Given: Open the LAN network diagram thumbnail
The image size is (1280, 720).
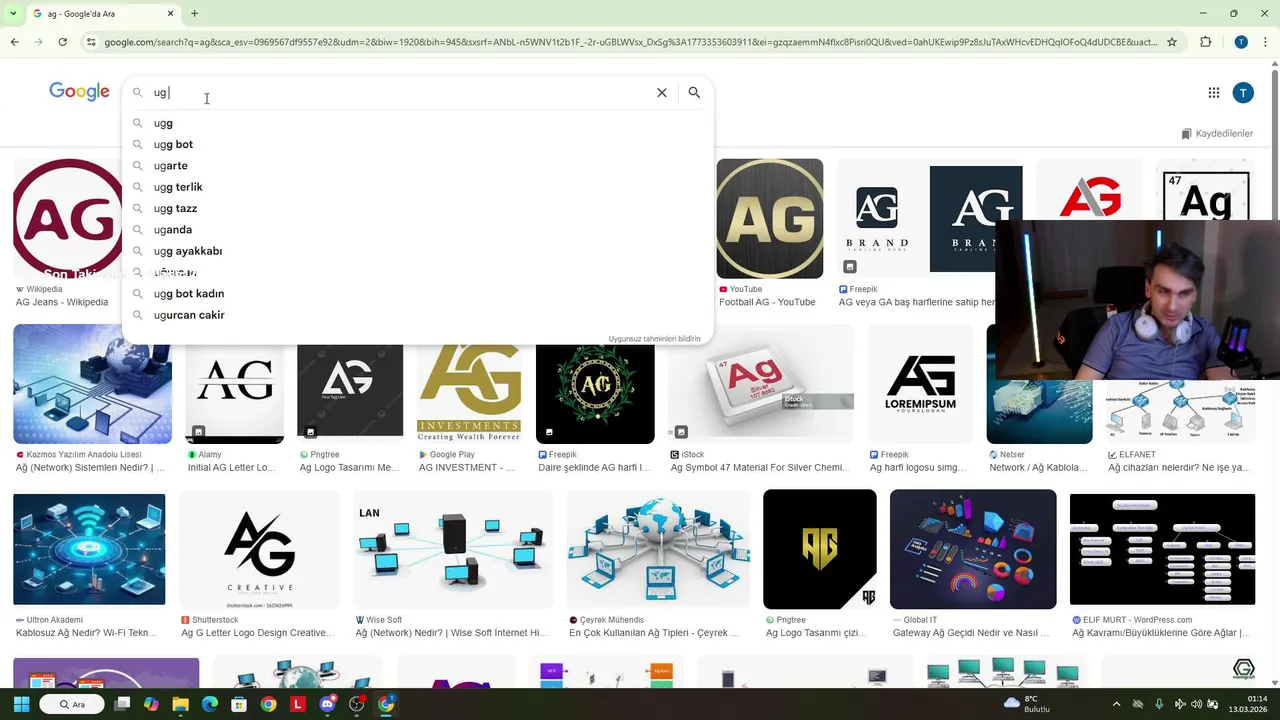Looking at the screenshot, I should [x=453, y=550].
